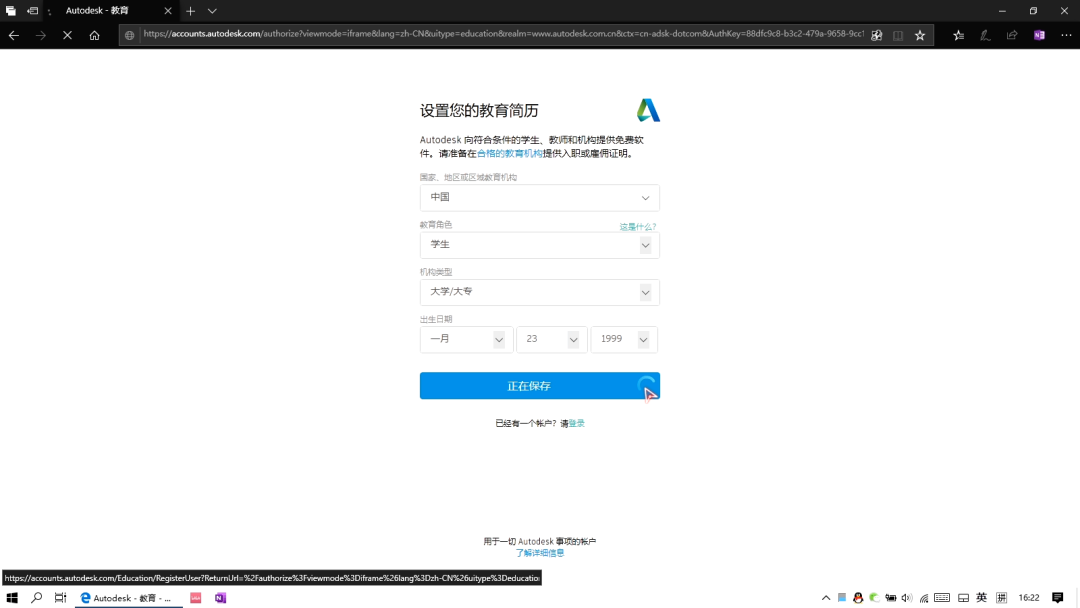
Task: Open the touch keyboard
Action: 942,598
